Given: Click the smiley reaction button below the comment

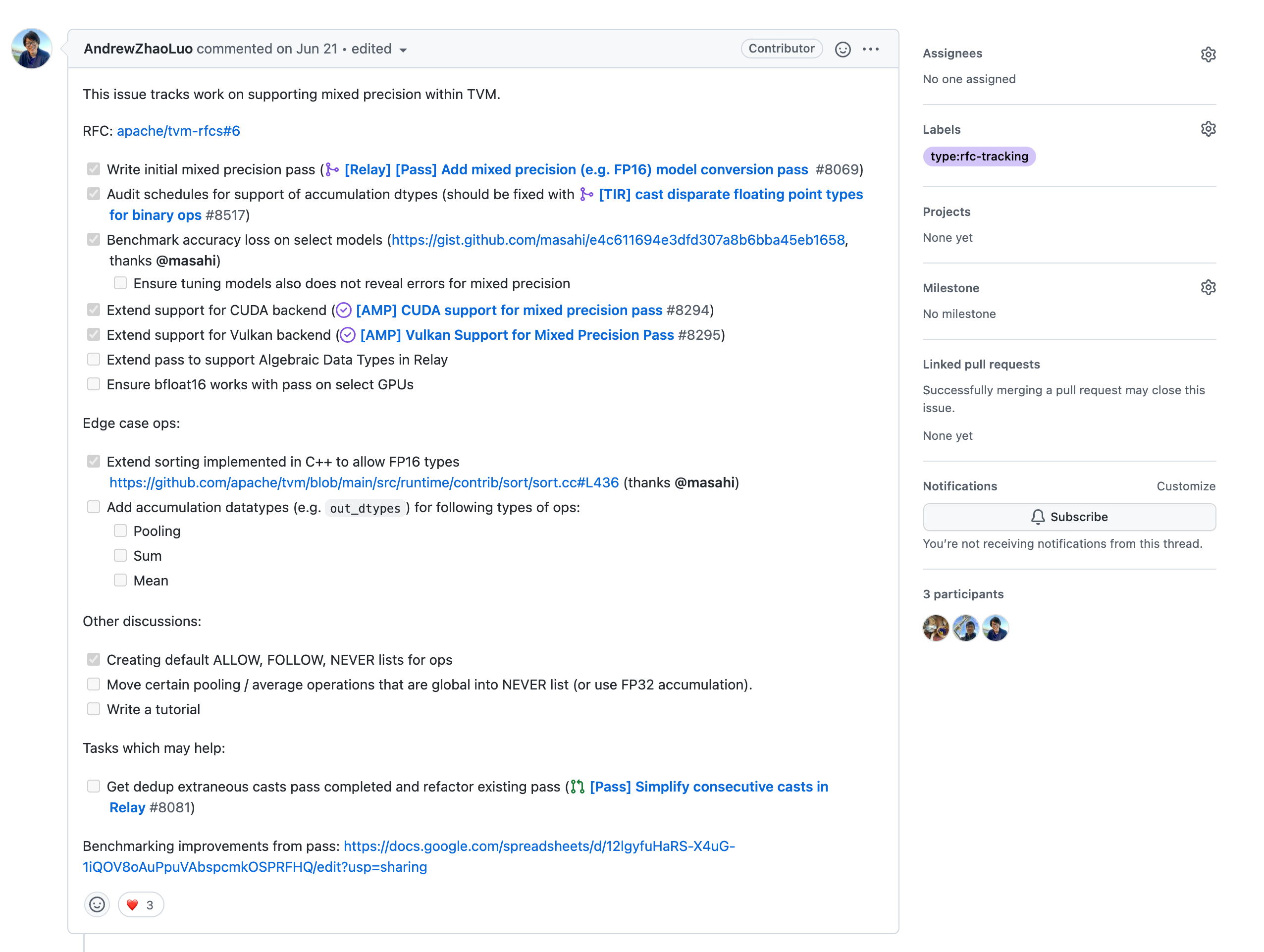Looking at the screenshot, I should click(97, 904).
